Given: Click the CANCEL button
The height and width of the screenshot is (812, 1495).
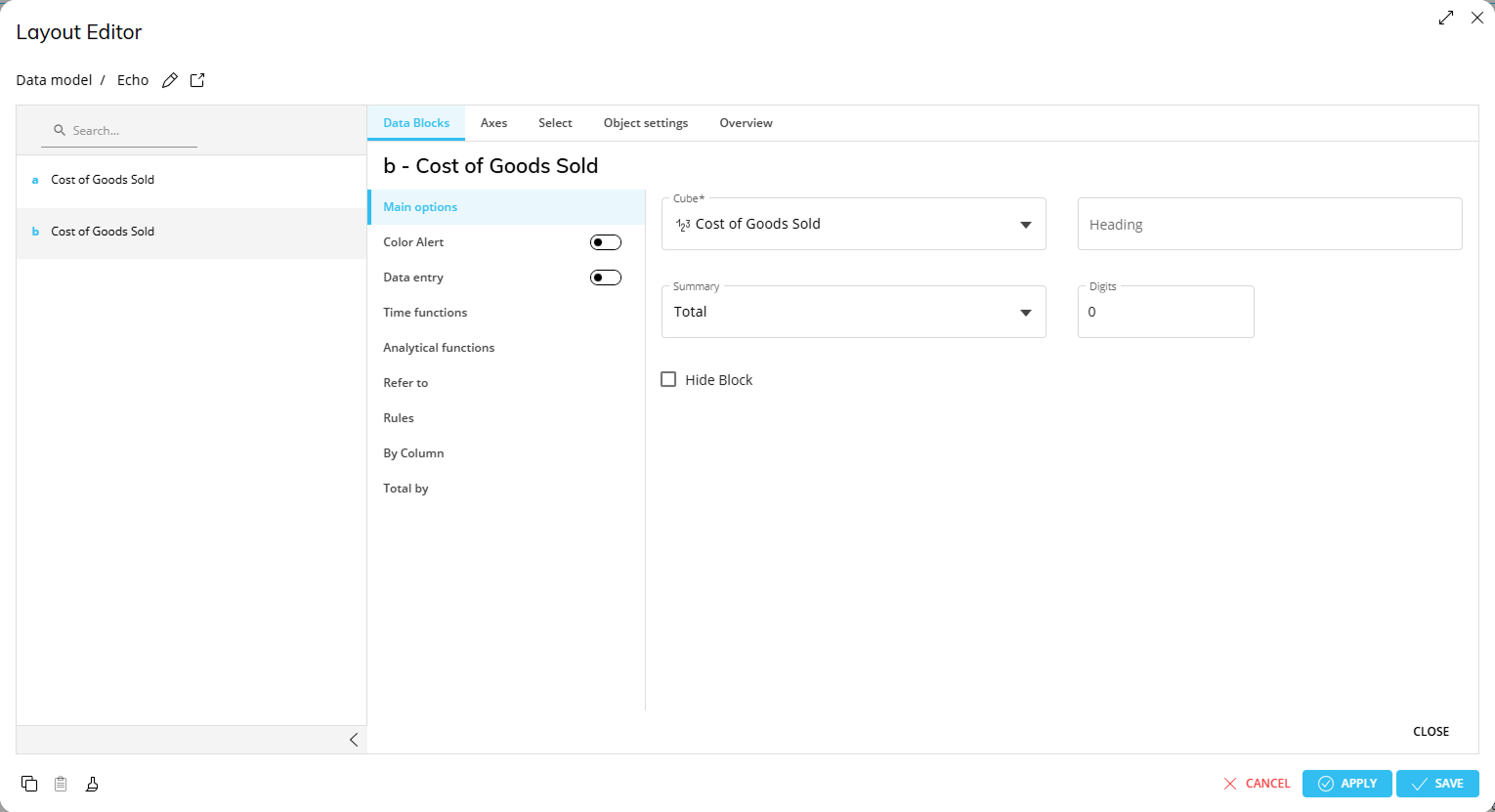Looking at the screenshot, I should click(x=1257, y=784).
